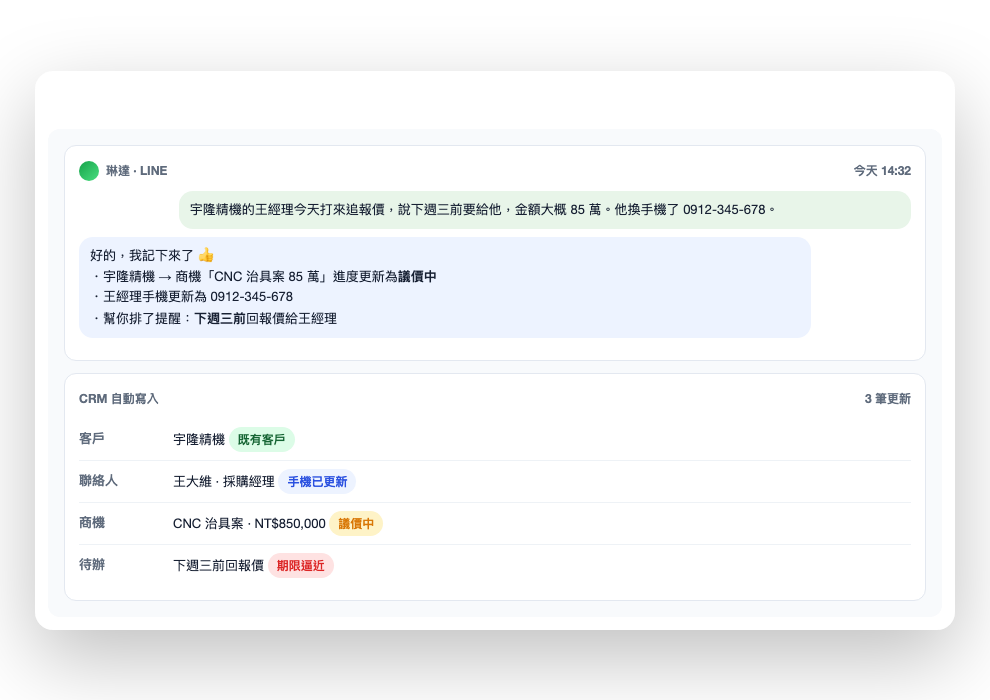Image resolution: width=990 pixels, height=700 pixels.
Task: Click the contact '王大維 · 採購經理'
Action: pos(224,482)
